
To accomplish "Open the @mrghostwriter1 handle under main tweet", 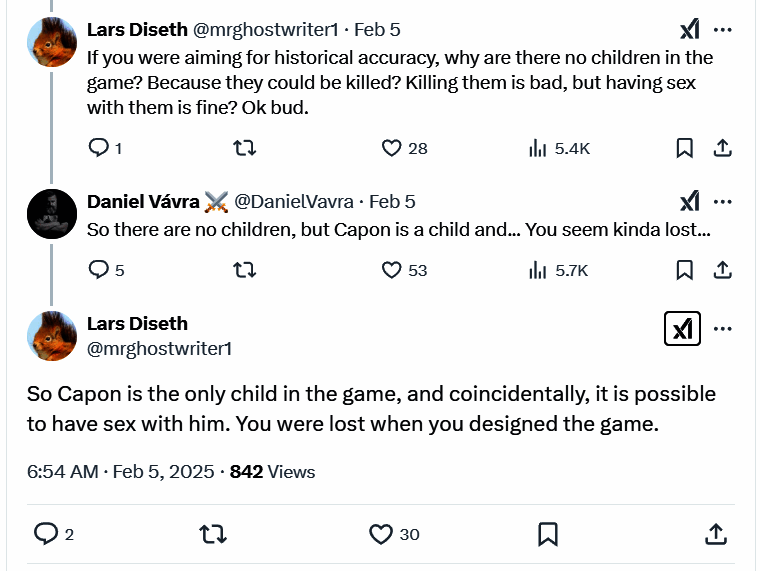I will (x=159, y=348).
